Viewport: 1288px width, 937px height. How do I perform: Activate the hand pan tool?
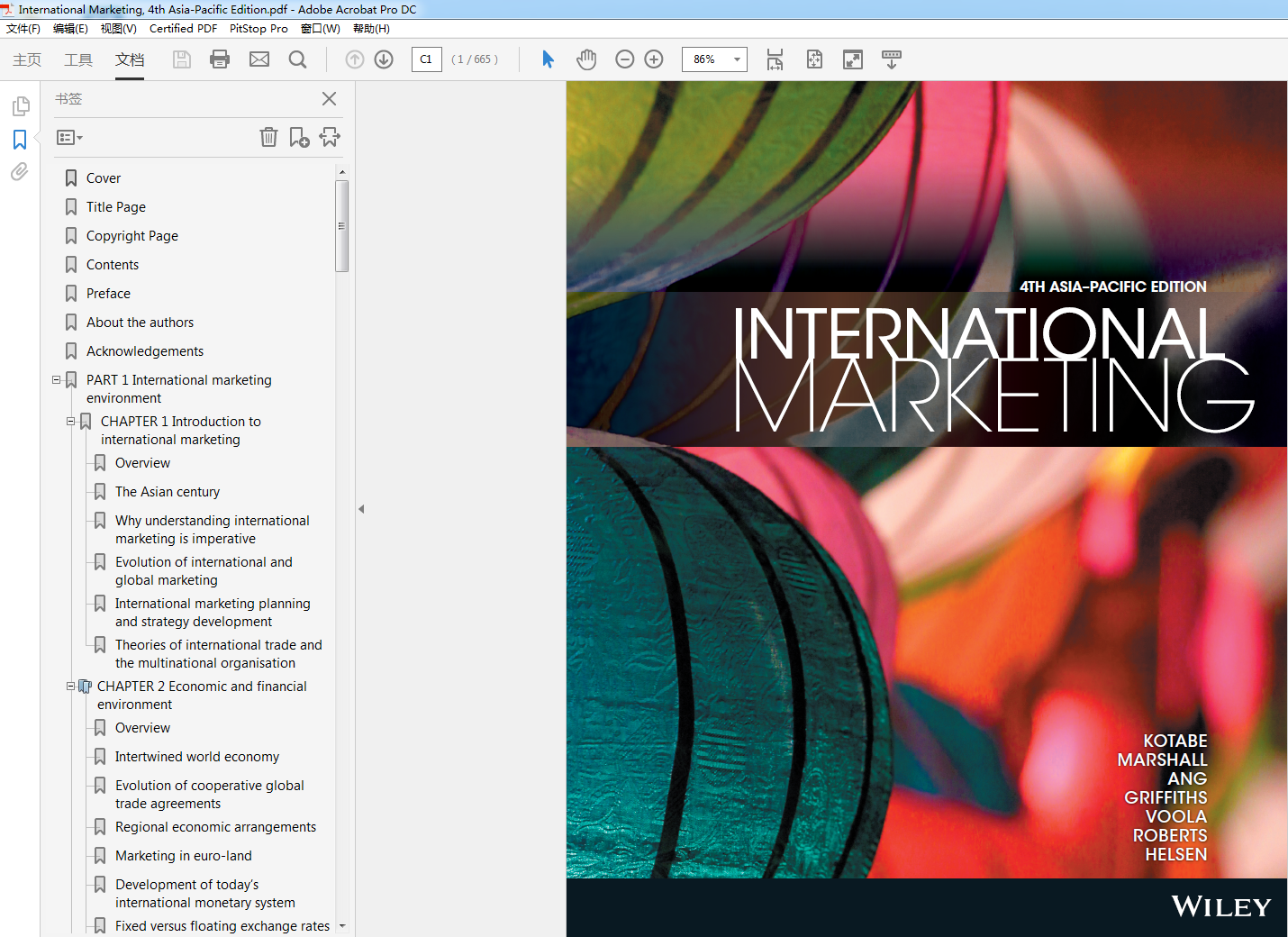pos(586,59)
